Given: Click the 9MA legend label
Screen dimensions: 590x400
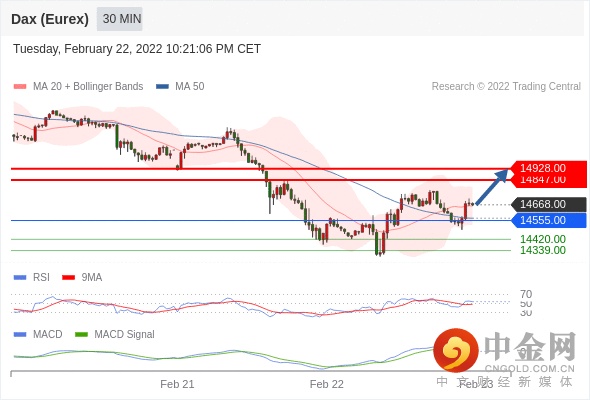Looking at the screenshot, I should click(x=92, y=278).
